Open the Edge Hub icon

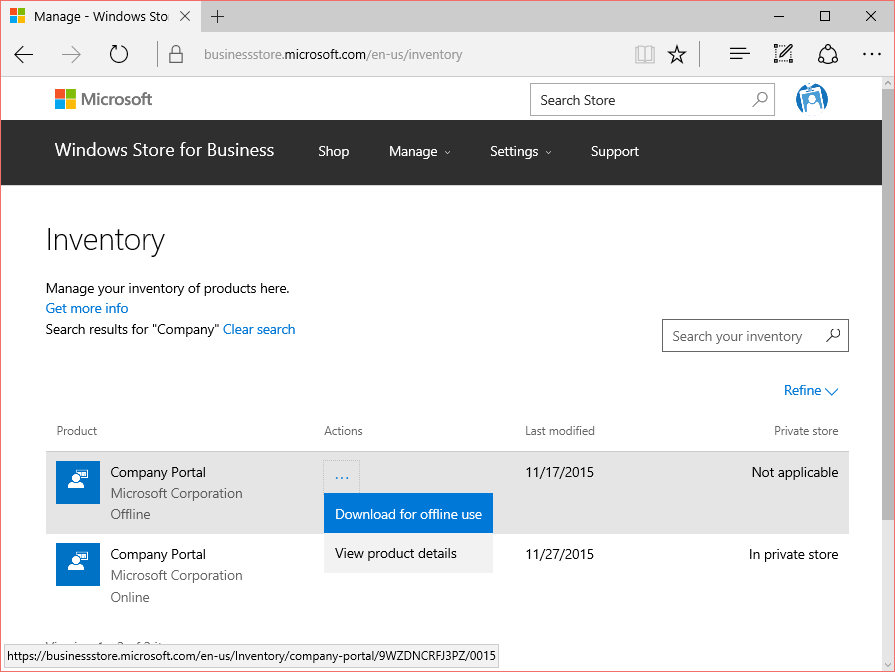tap(739, 54)
